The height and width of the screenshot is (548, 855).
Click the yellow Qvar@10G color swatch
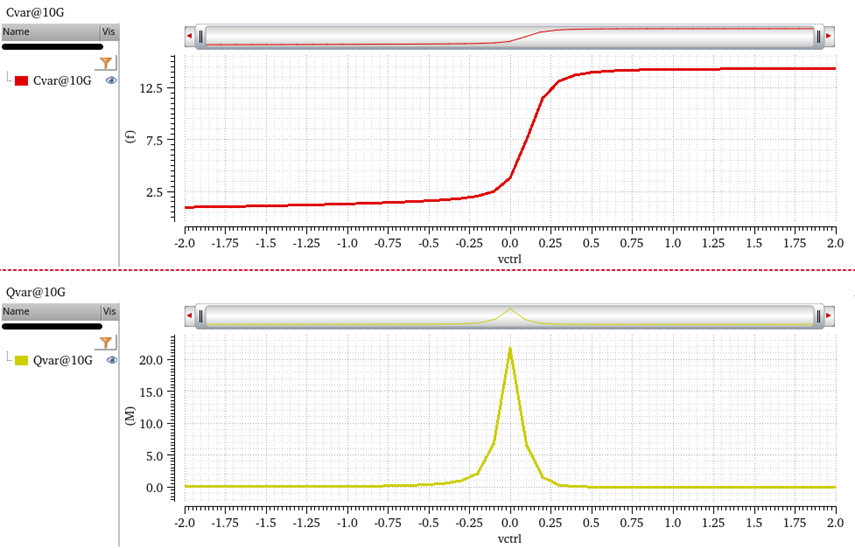[x=21, y=359]
